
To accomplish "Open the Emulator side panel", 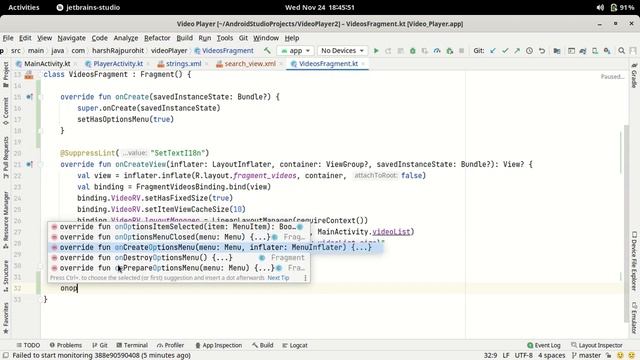I will (x=634, y=318).
